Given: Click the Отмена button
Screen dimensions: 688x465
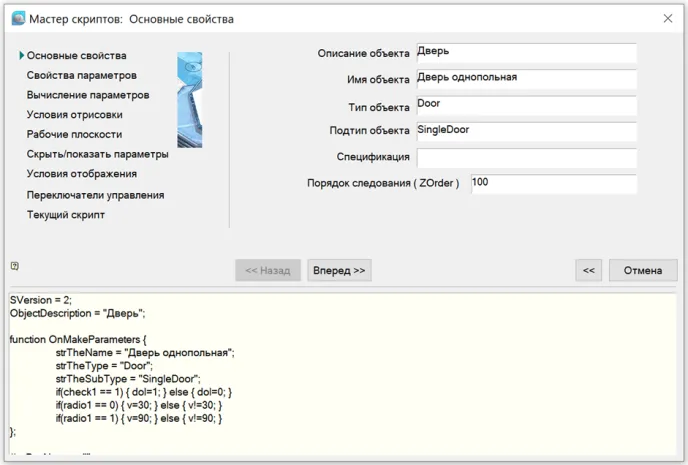Looking at the screenshot, I should point(643,270).
